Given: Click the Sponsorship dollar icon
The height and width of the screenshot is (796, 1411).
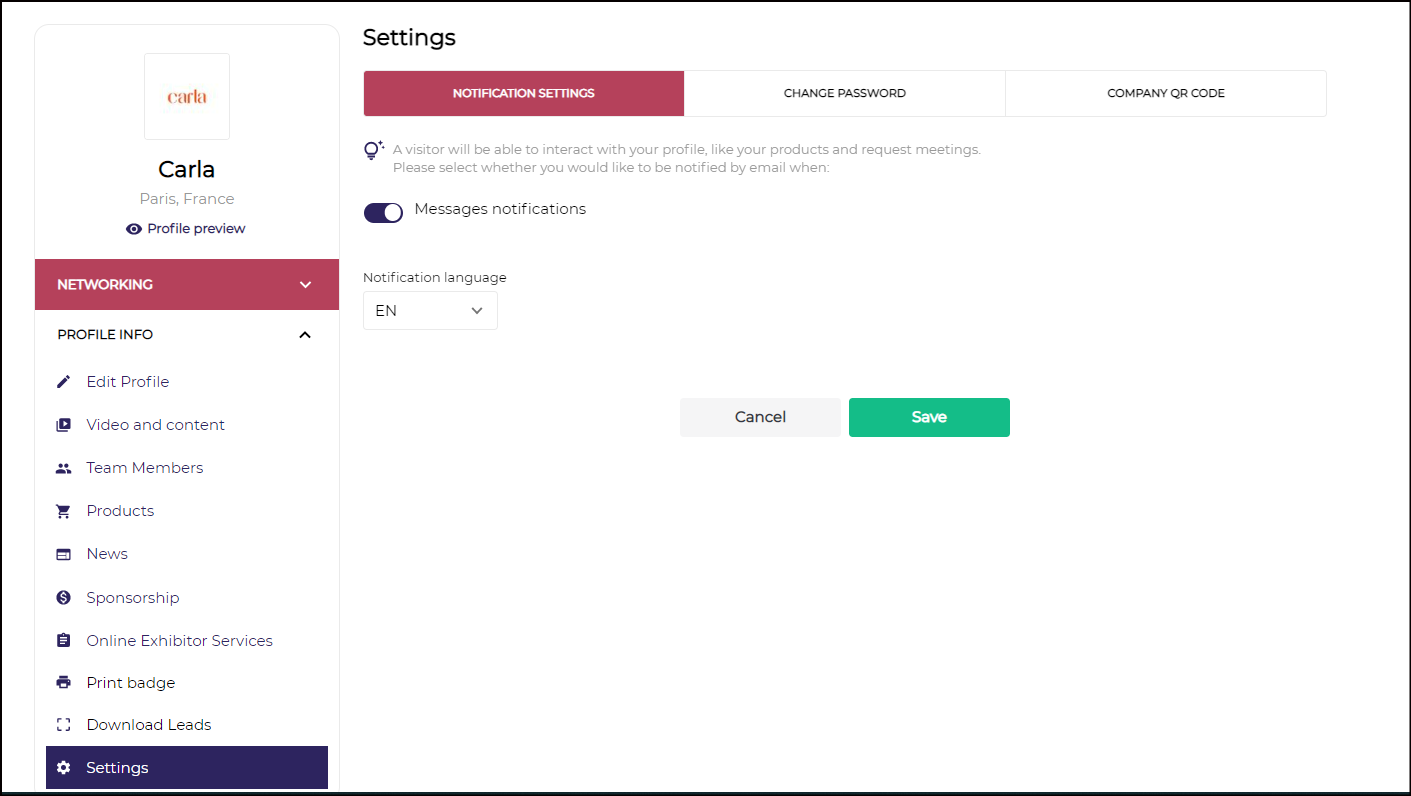Looking at the screenshot, I should (64, 598).
